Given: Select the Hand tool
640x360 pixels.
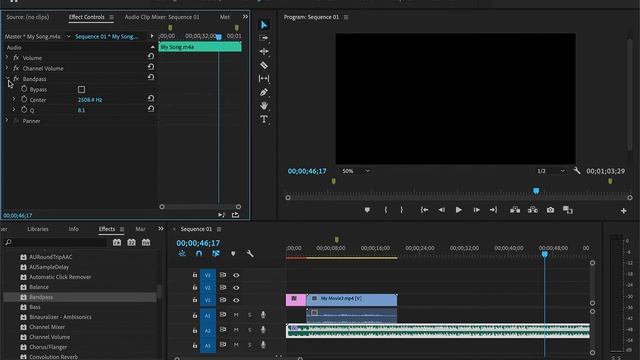Looking at the screenshot, I should click(x=264, y=106).
